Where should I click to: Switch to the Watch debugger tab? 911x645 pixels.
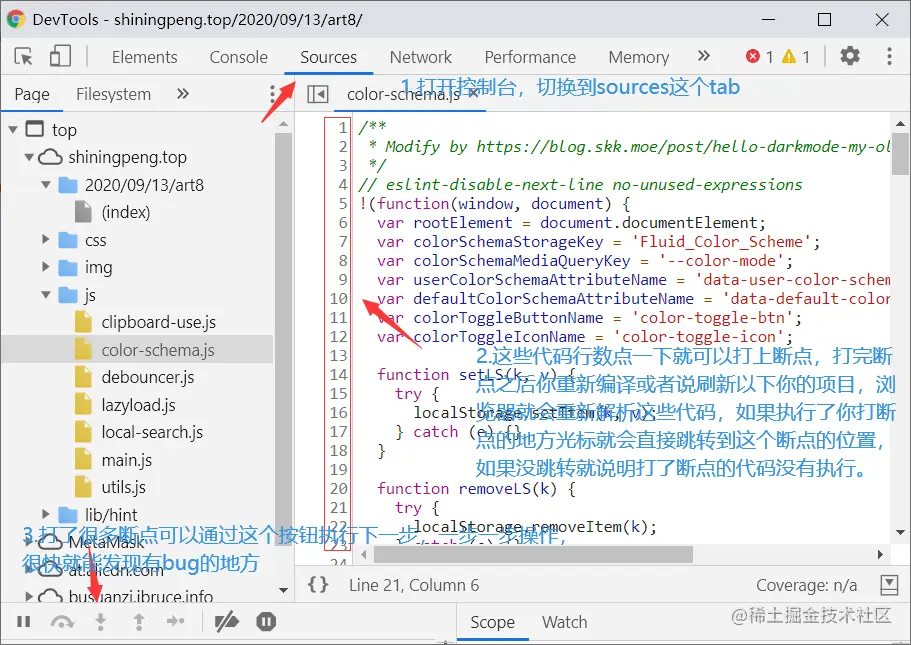click(564, 622)
